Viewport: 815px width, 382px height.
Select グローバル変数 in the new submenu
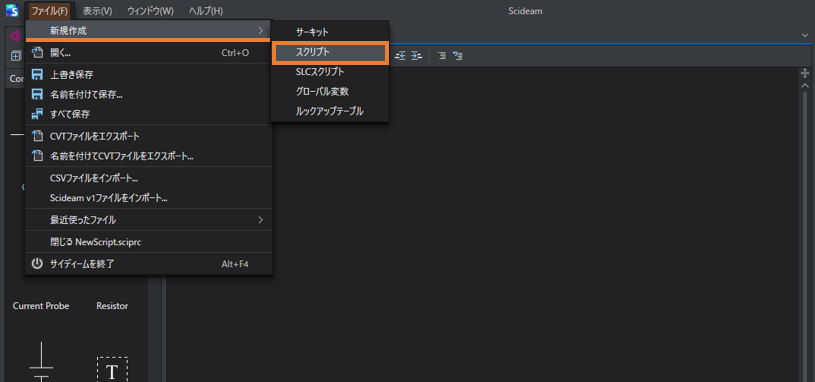click(x=330, y=91)
